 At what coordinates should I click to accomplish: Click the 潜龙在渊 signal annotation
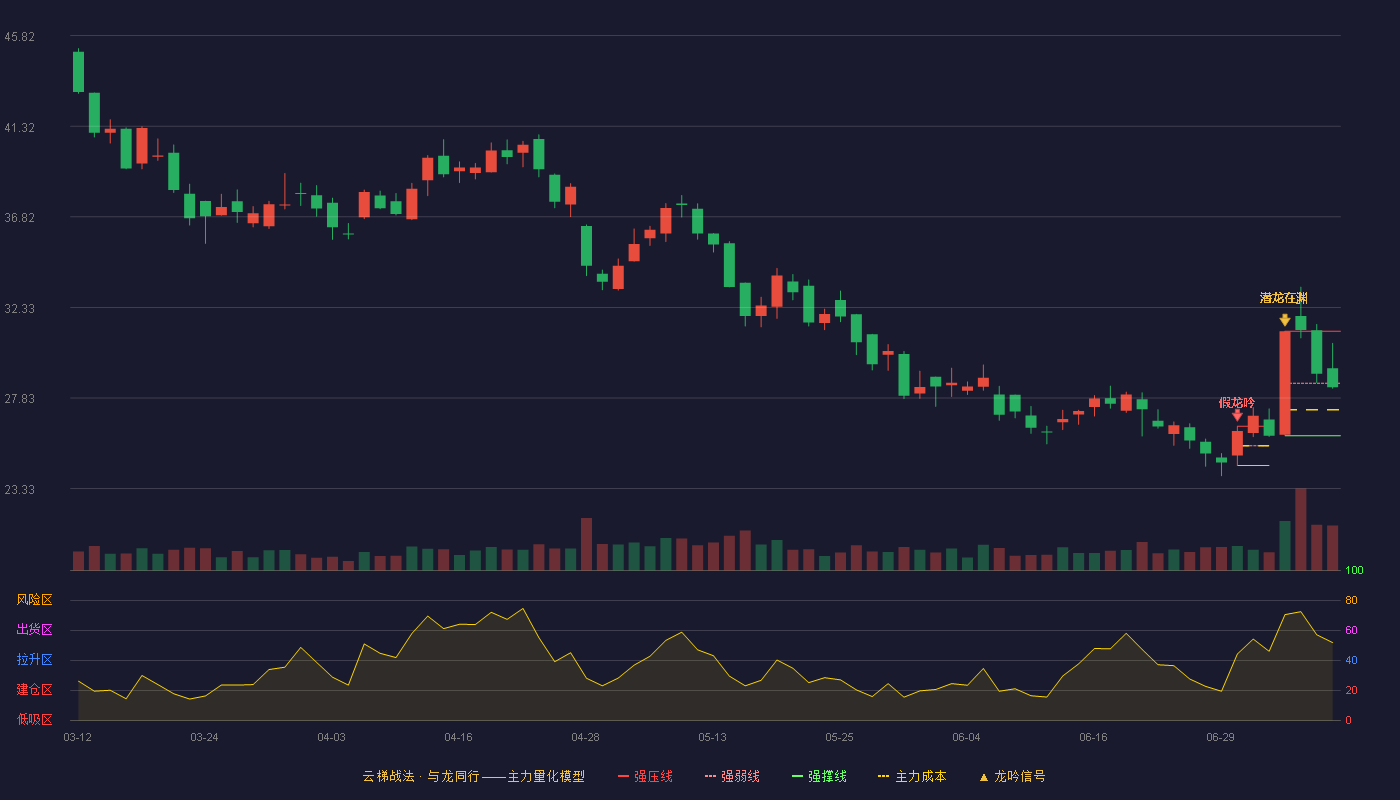pos(1284,298)
